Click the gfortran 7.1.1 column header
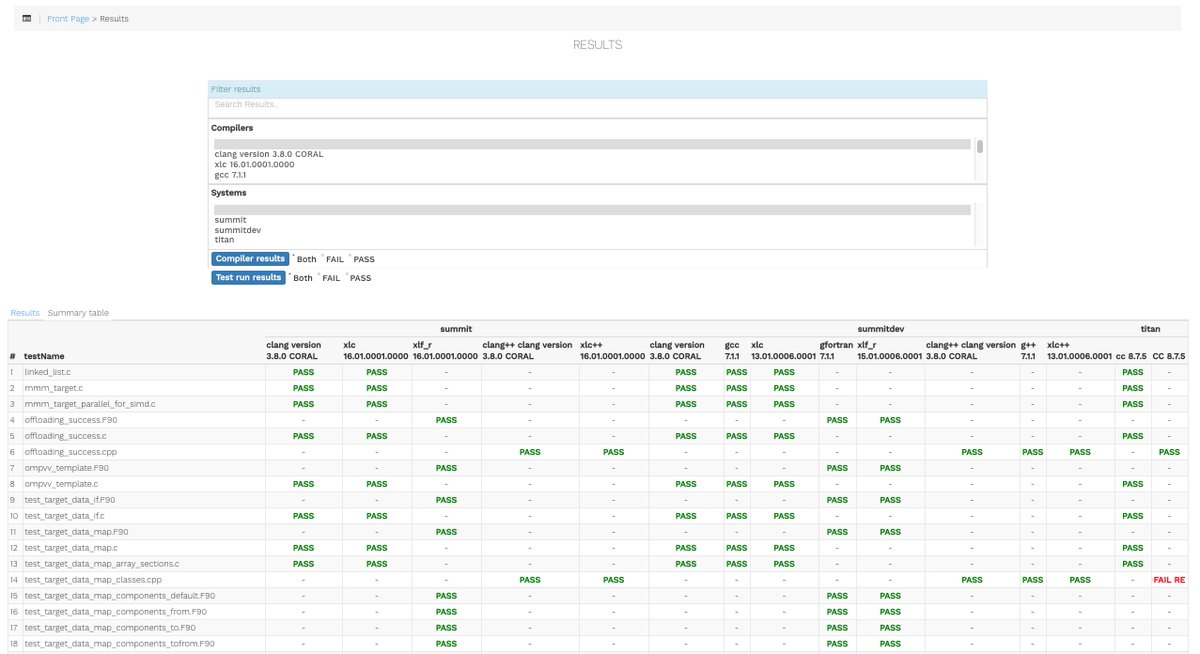Screen dimensions: 1200x654 [836, 350]
